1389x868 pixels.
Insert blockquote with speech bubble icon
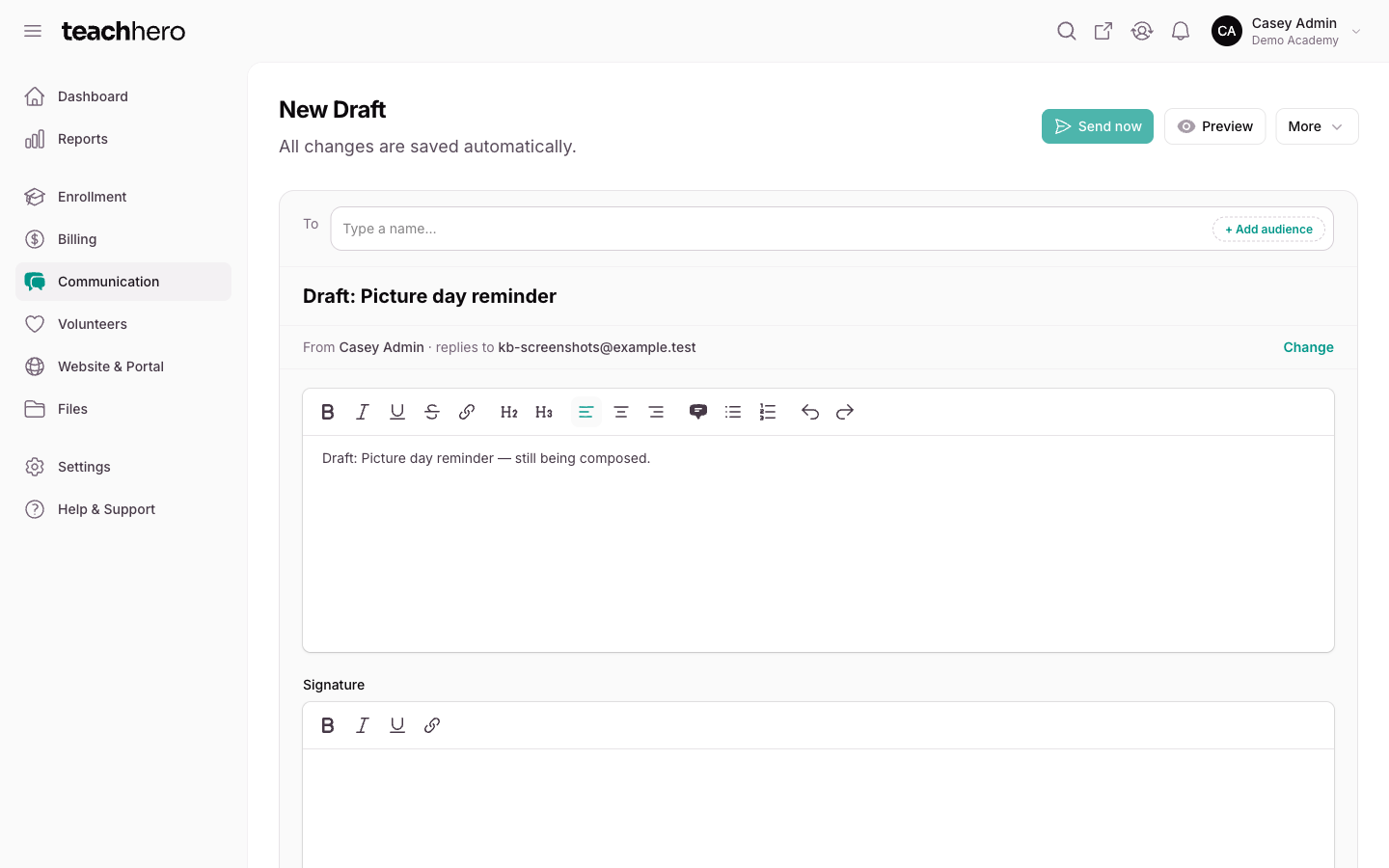[x=698, y=412]
